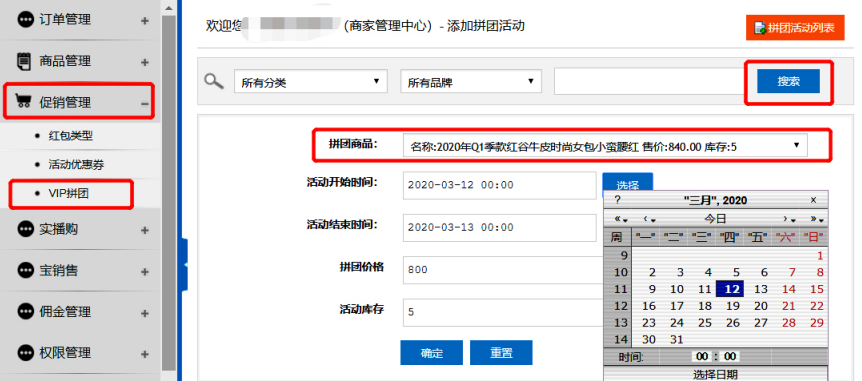Go to next month in calendar
The height and width of the screenshot is (381, 862).
(788, 219)
